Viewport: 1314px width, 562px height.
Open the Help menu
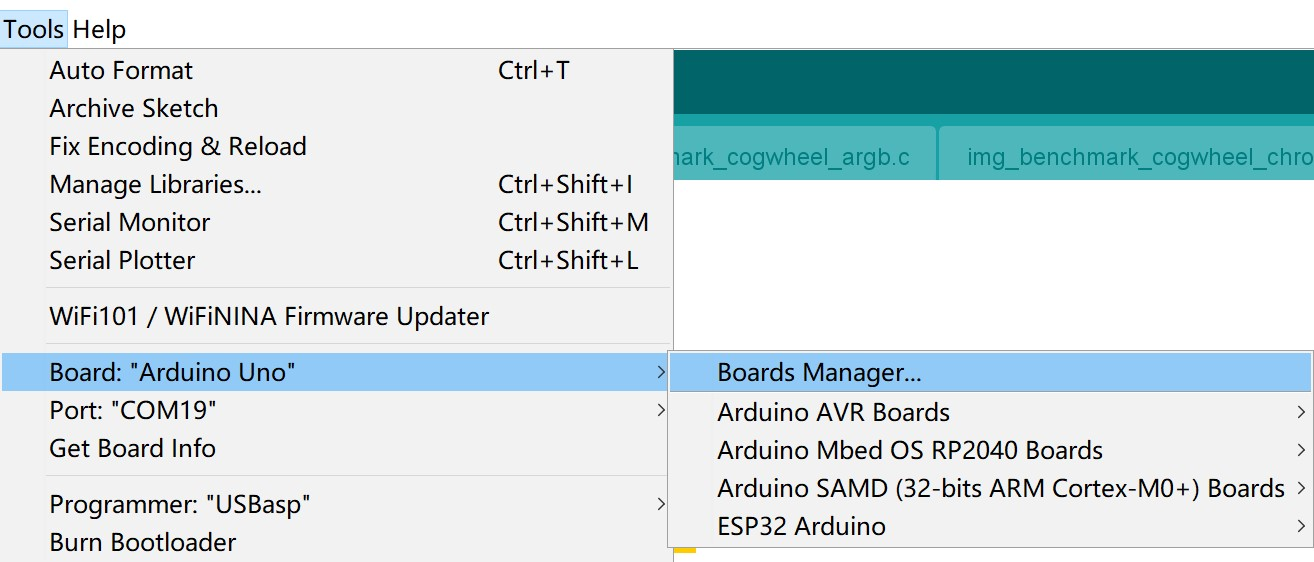point(99,30)
